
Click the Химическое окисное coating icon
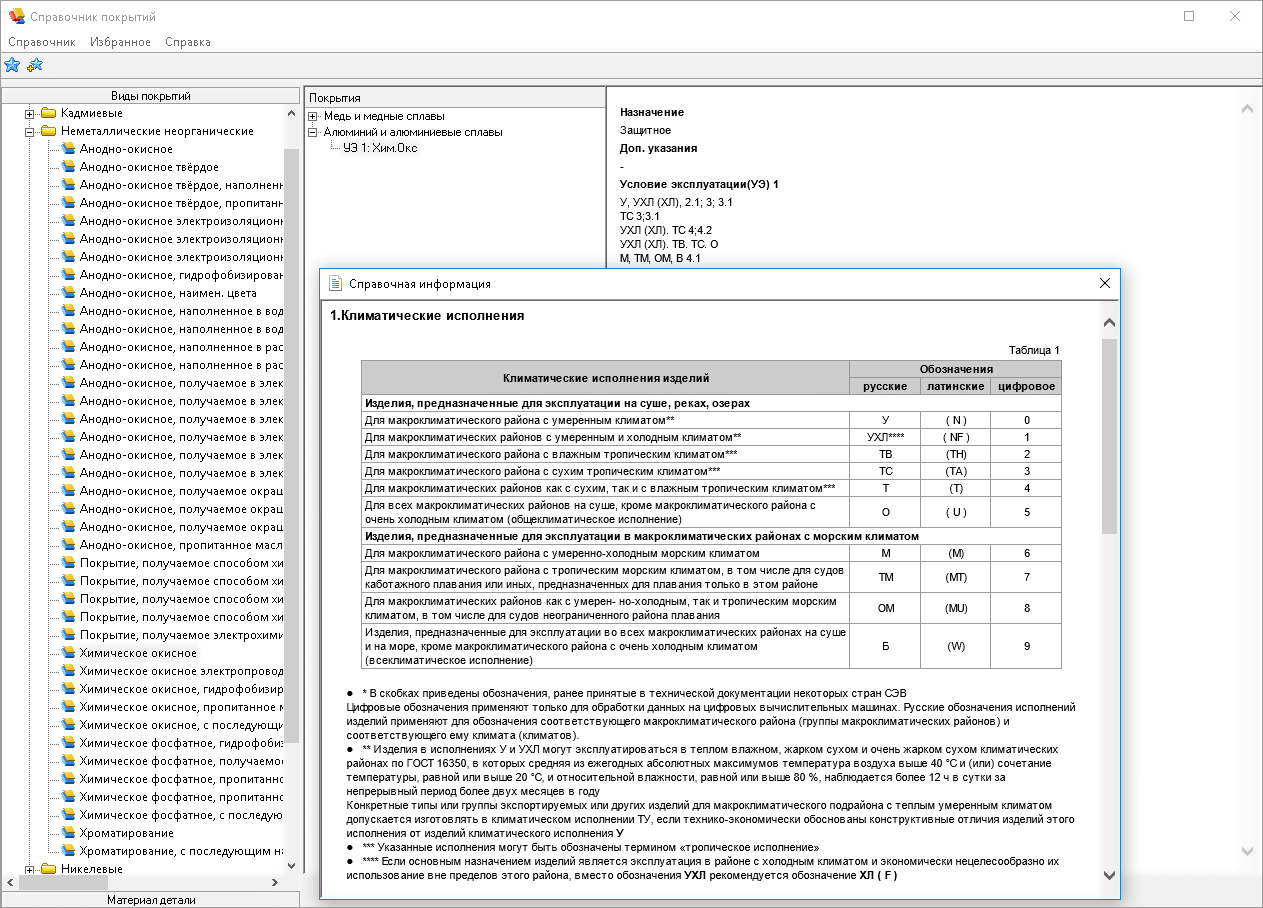click(68, 653)
